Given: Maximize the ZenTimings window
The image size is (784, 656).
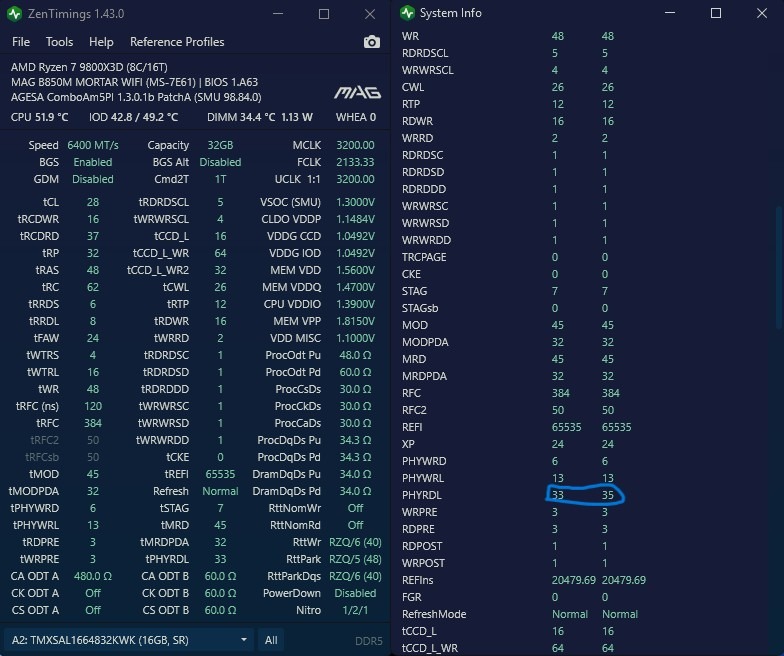Looking at the screenshot, I should point(324,14).
